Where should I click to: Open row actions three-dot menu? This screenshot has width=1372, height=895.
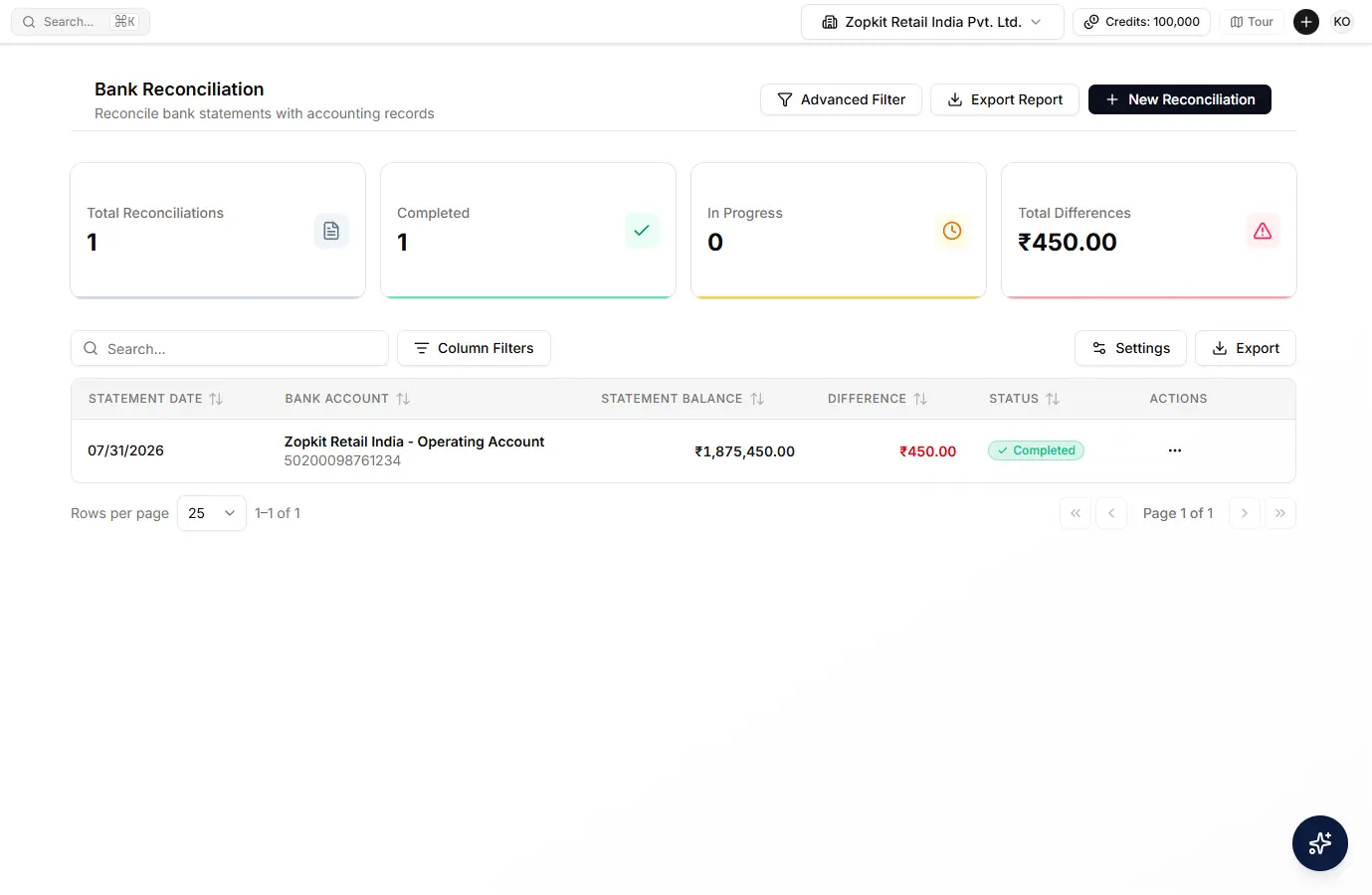pos(1175,450)
